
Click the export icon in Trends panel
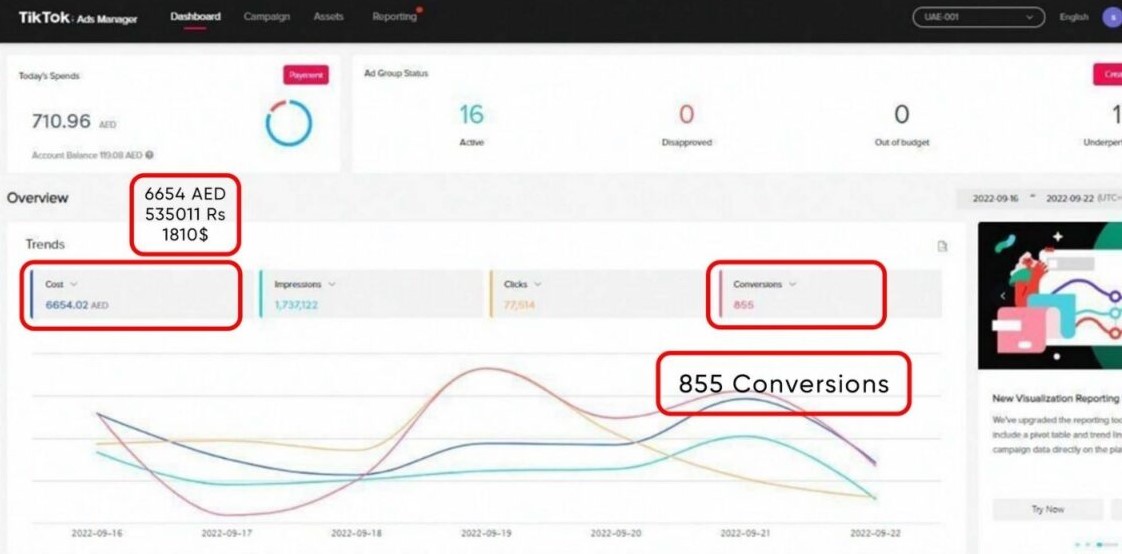tap(941, 247)
